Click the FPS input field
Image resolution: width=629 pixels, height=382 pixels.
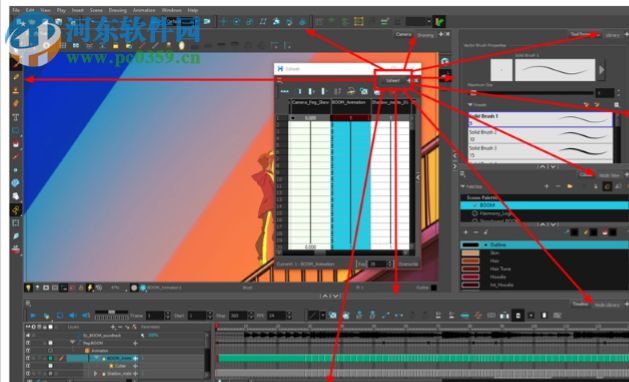pyautogui.click(x=276, y=316)
